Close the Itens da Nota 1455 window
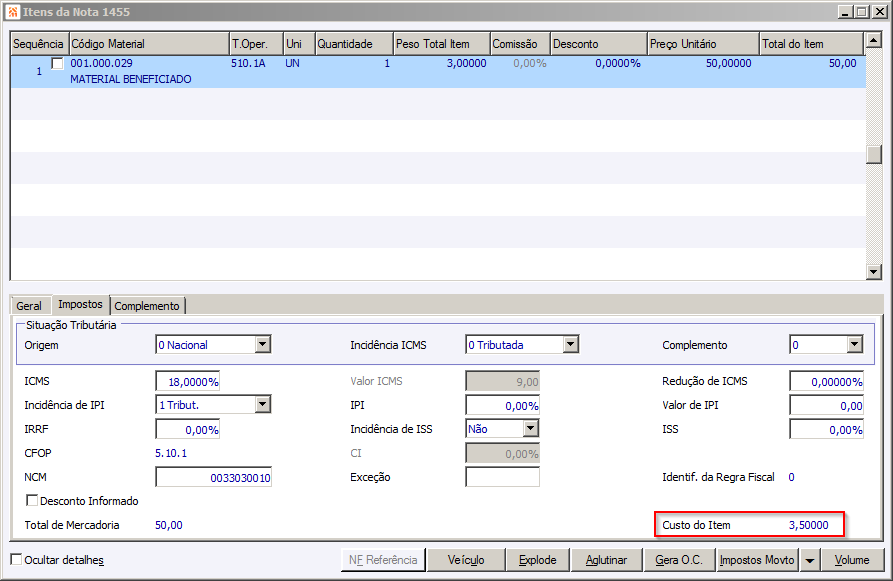The image size is (893, 581). coord(879,12)
